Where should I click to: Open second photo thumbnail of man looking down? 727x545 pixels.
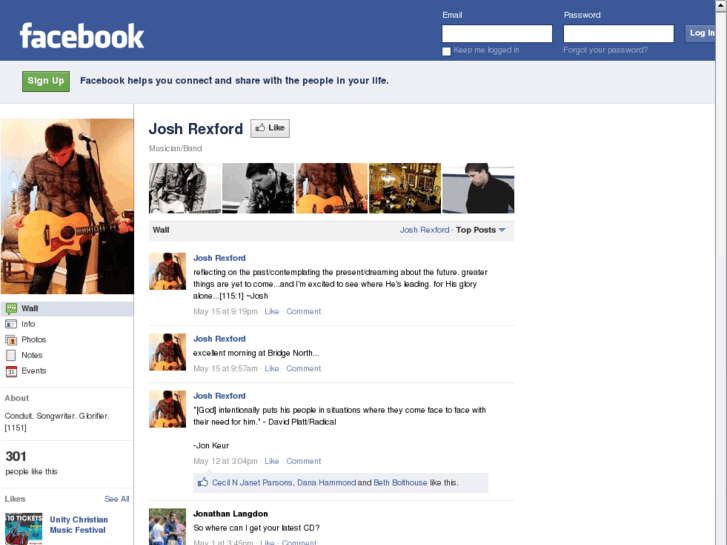tap(258, 188)
